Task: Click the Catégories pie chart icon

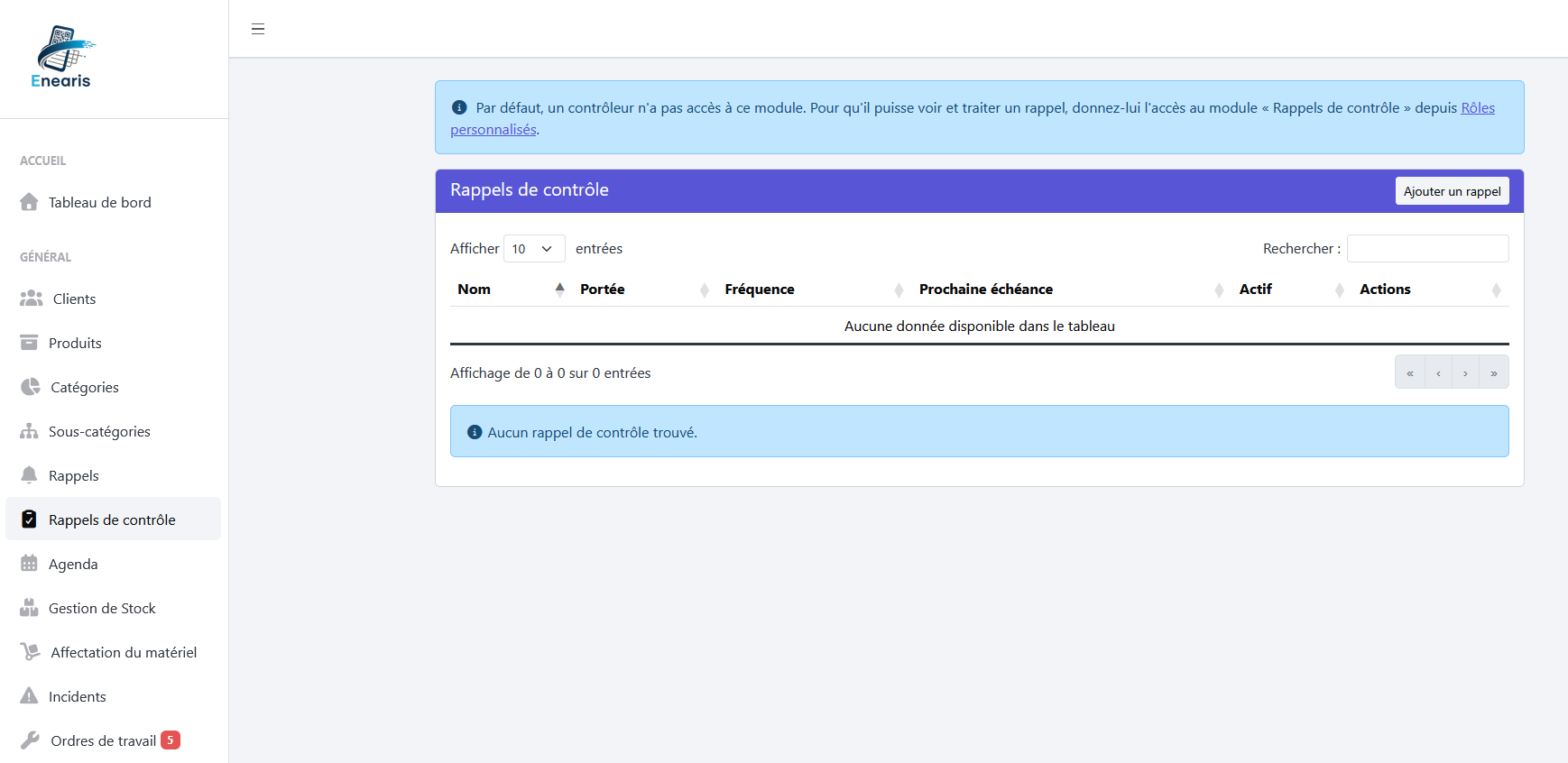Action: [x=31, y=387]
